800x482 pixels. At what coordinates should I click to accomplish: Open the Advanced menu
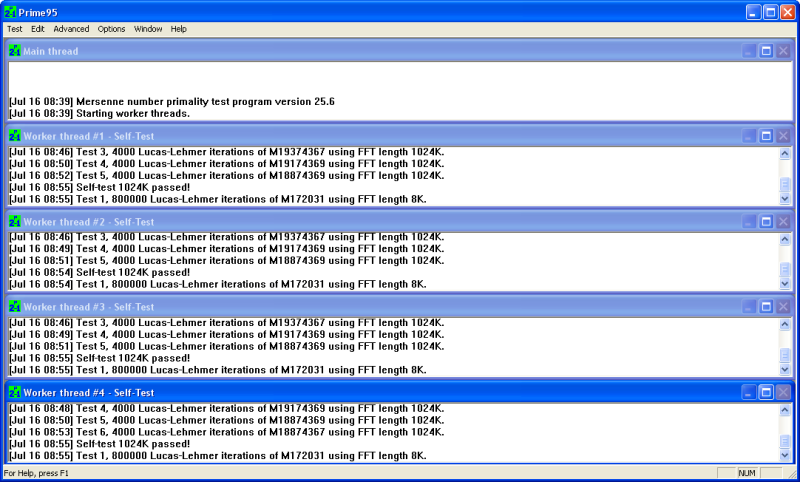pyautogui.click(x=71, y=29)
